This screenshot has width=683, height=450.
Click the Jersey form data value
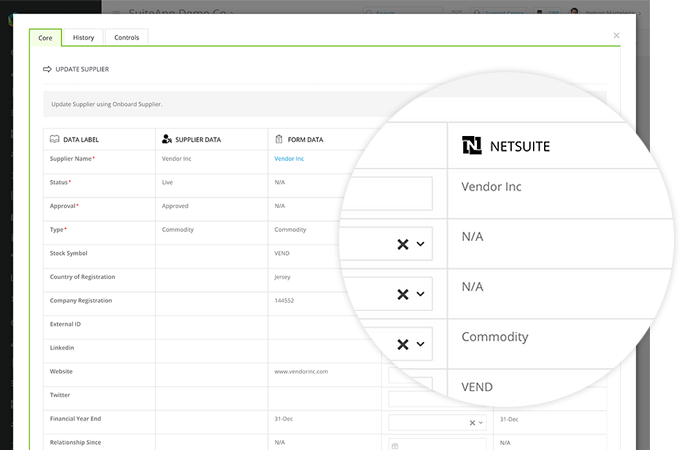click(282, 277)
